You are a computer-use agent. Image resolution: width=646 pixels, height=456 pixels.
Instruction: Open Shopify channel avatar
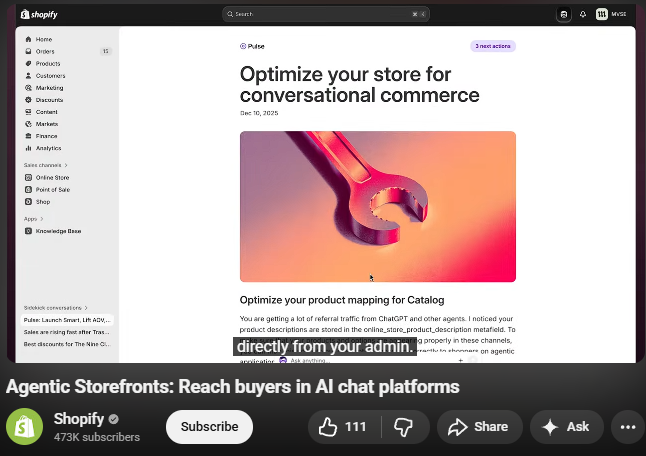point(24,427)
